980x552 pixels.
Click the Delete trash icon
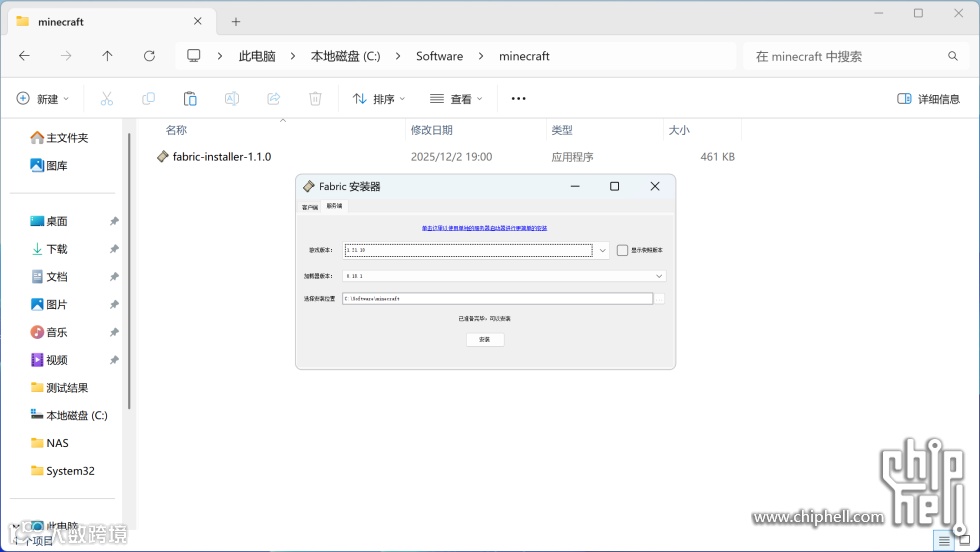(x=316, y=98)
